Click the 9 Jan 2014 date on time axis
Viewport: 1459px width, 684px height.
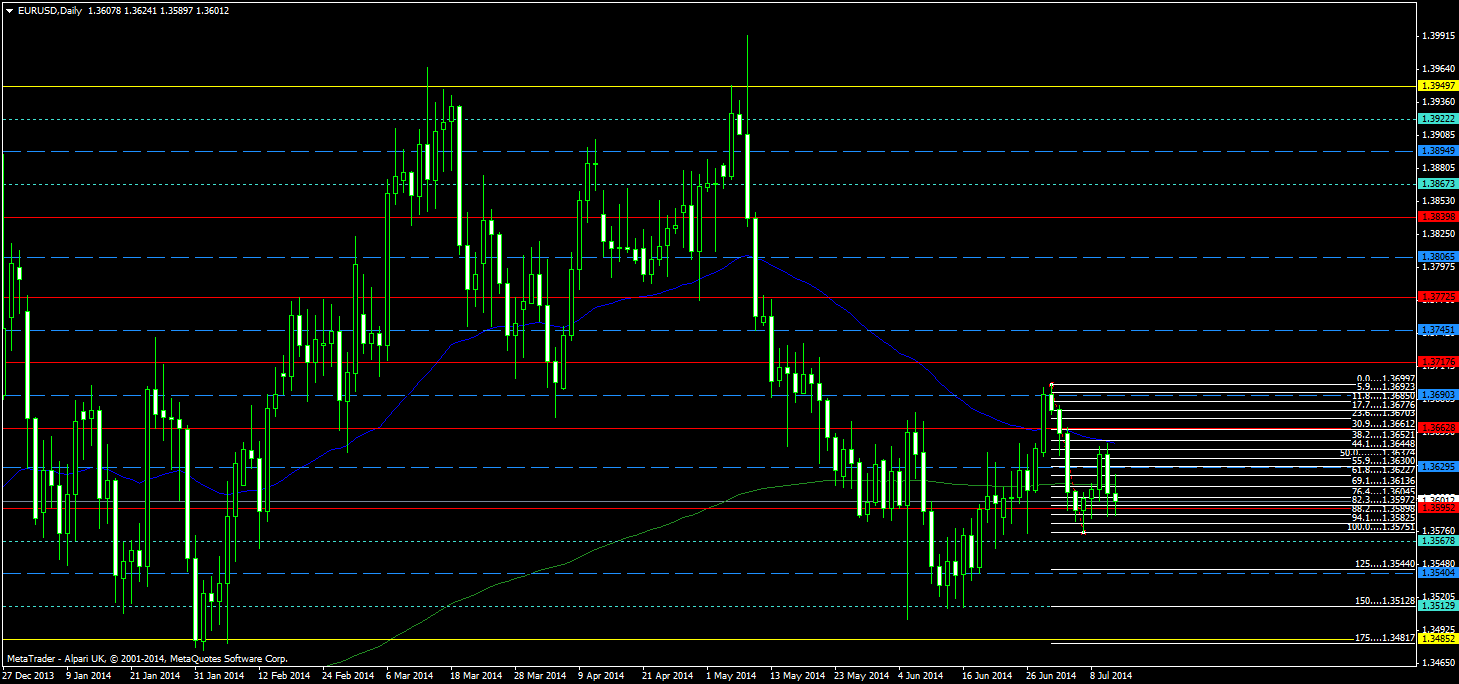(91, 676)
